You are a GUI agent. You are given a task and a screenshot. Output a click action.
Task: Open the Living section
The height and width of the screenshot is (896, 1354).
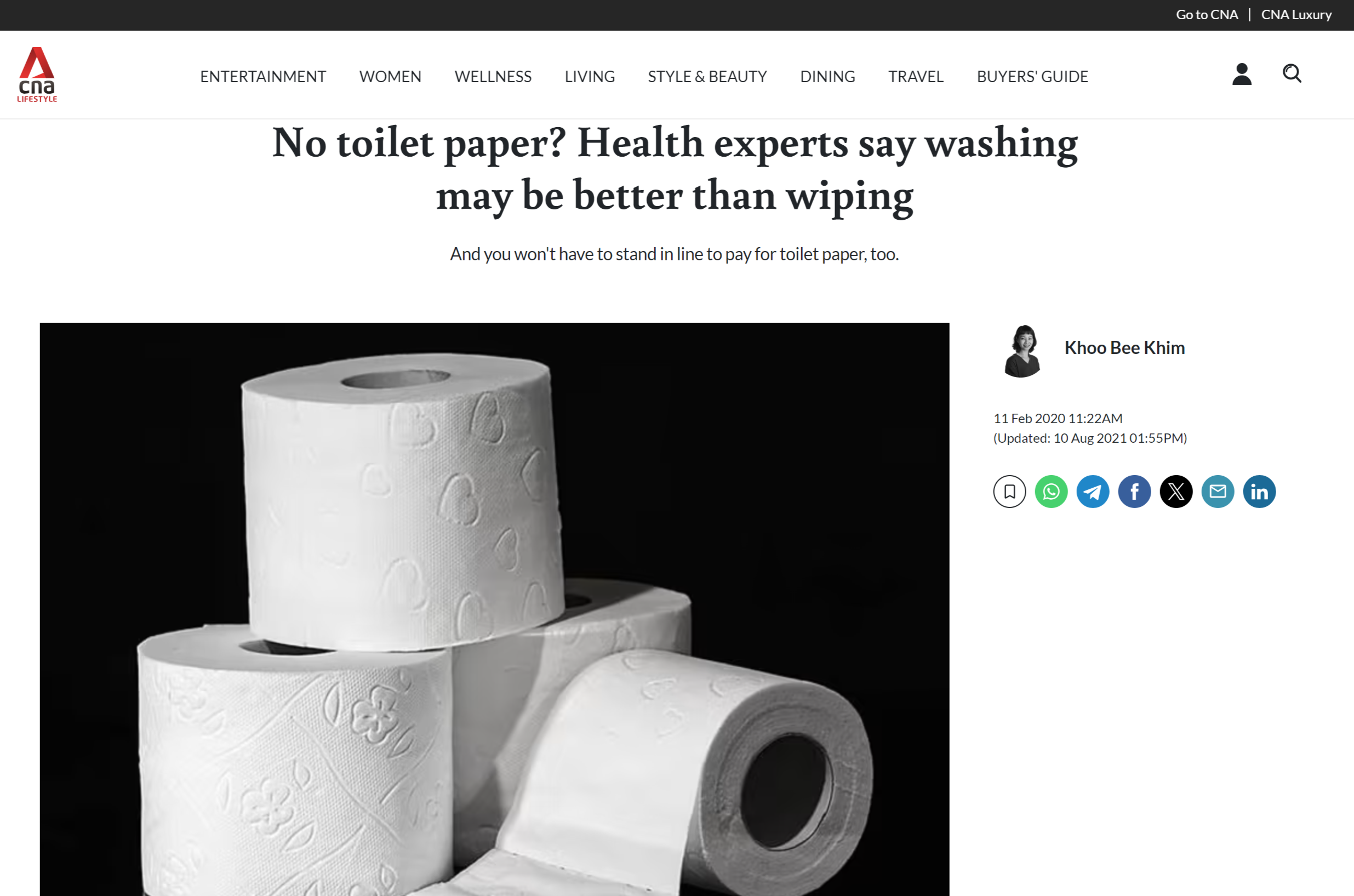coord(590,77)
